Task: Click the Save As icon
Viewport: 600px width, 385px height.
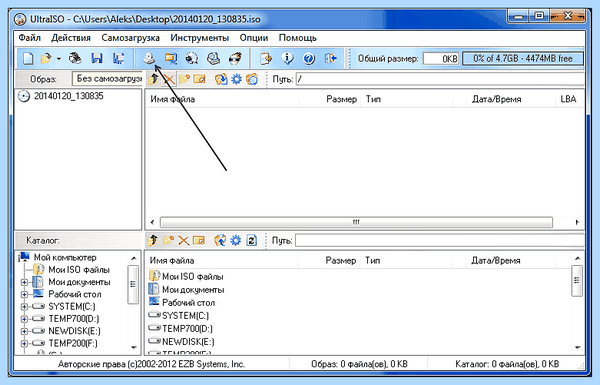Action: 119,59
